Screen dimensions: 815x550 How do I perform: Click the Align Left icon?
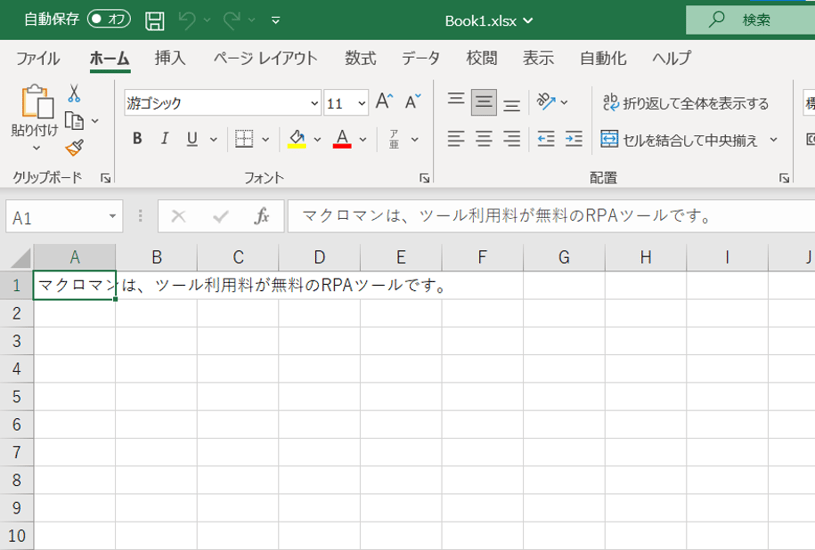tap(456, 139)
